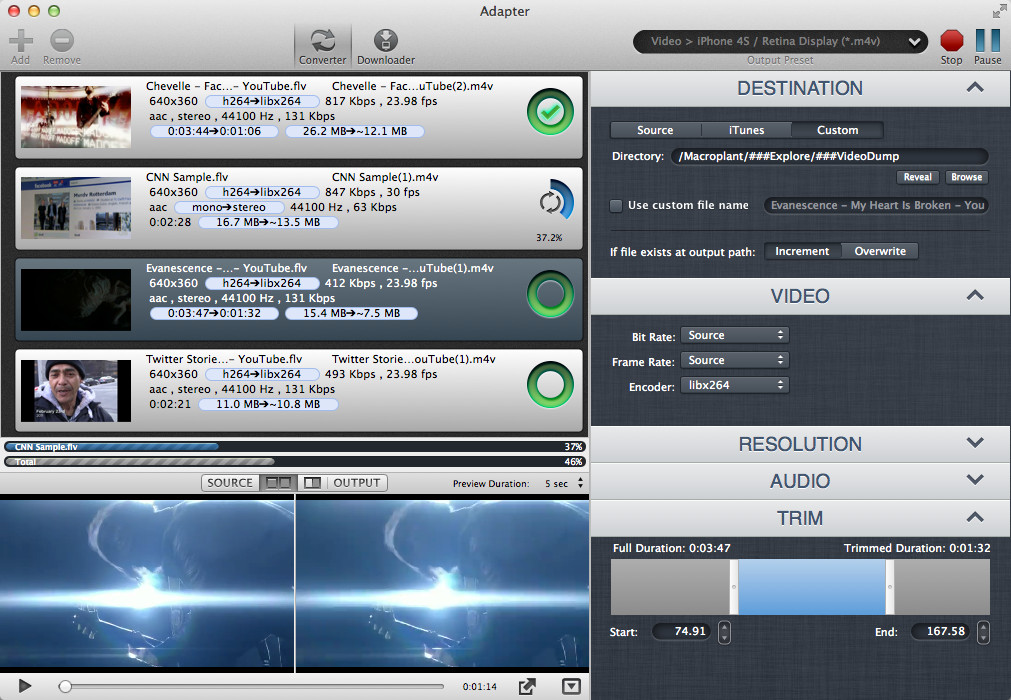The image size is (1011, 700).
Task: Click the Directory path field
Action: tap(829, 157)
